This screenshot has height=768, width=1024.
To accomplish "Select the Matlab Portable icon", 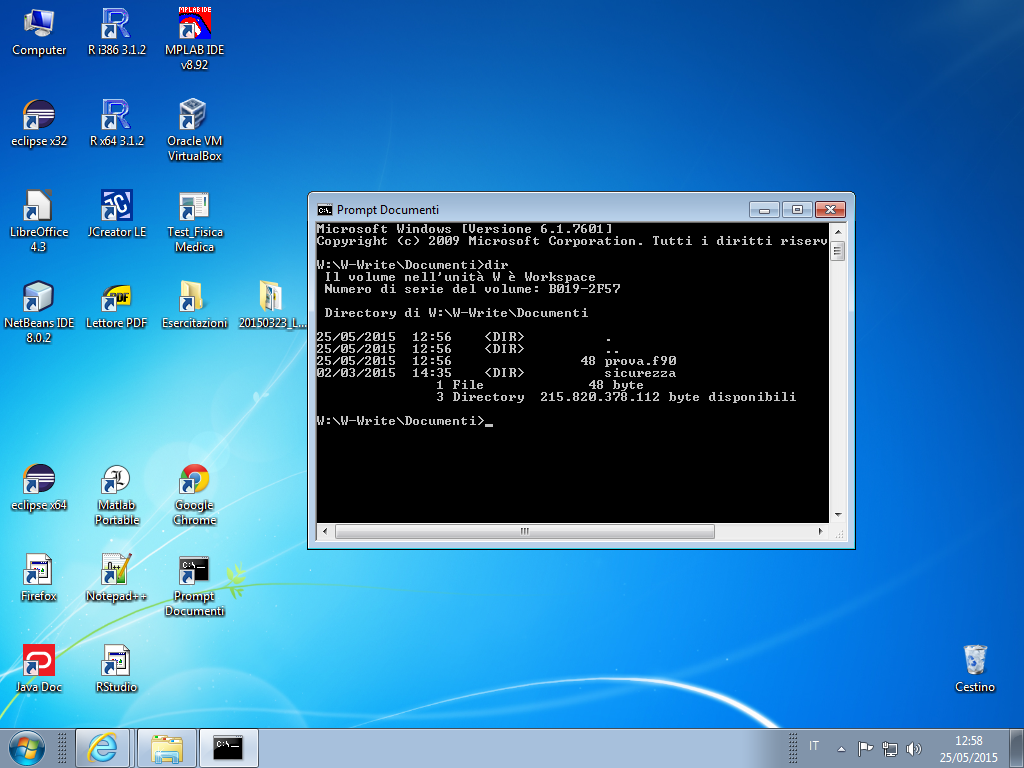I will [116, 482].
